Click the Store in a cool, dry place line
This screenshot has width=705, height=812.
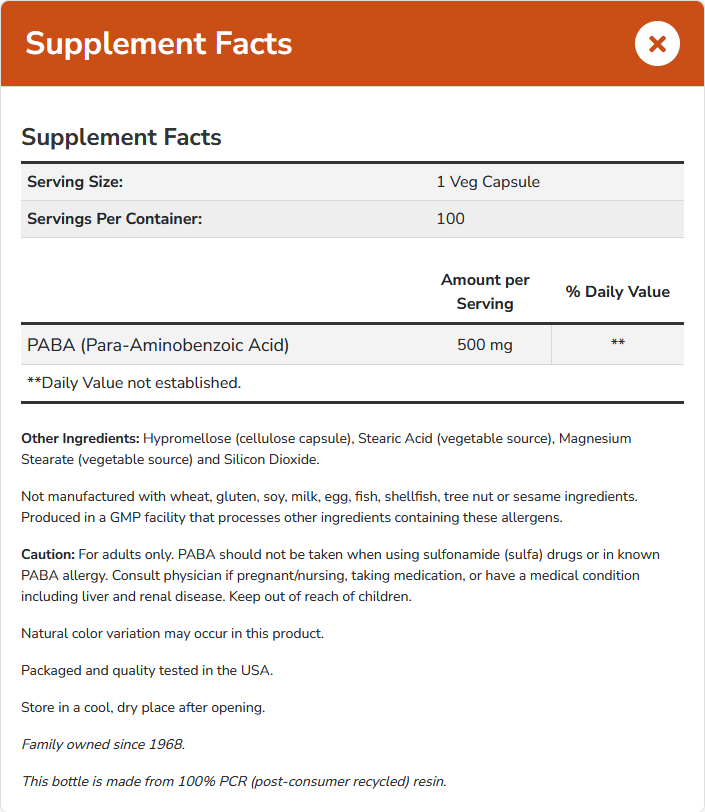click(143, 707)
